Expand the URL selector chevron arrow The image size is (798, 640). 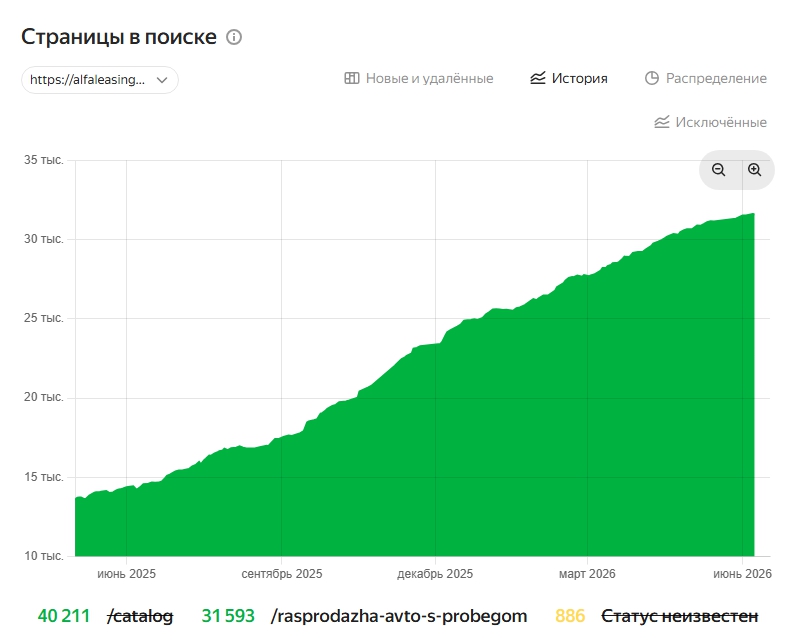[162, 80]
